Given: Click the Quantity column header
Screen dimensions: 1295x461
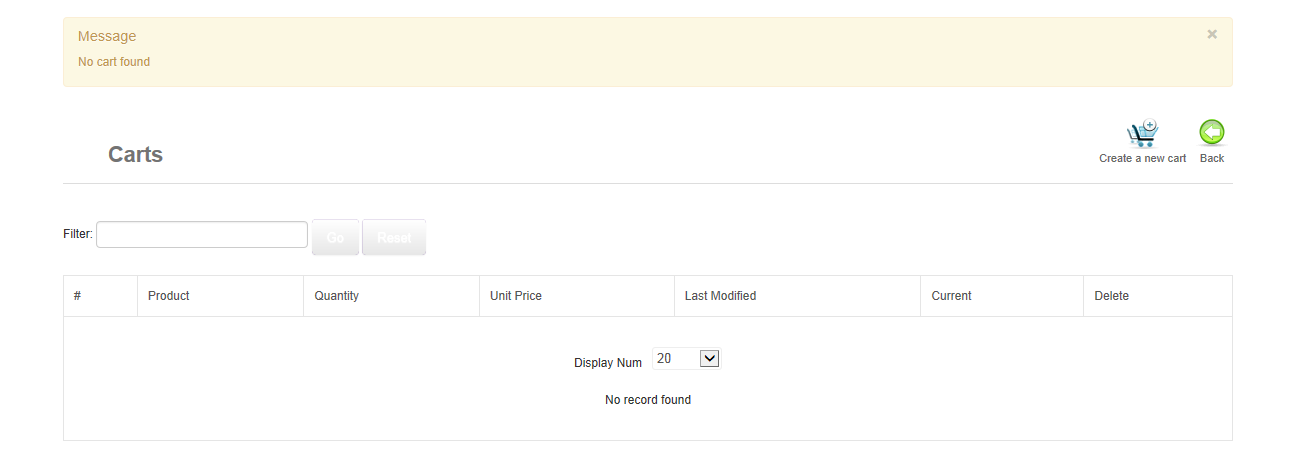Looking at the screenshot, I should click(336, 296).
